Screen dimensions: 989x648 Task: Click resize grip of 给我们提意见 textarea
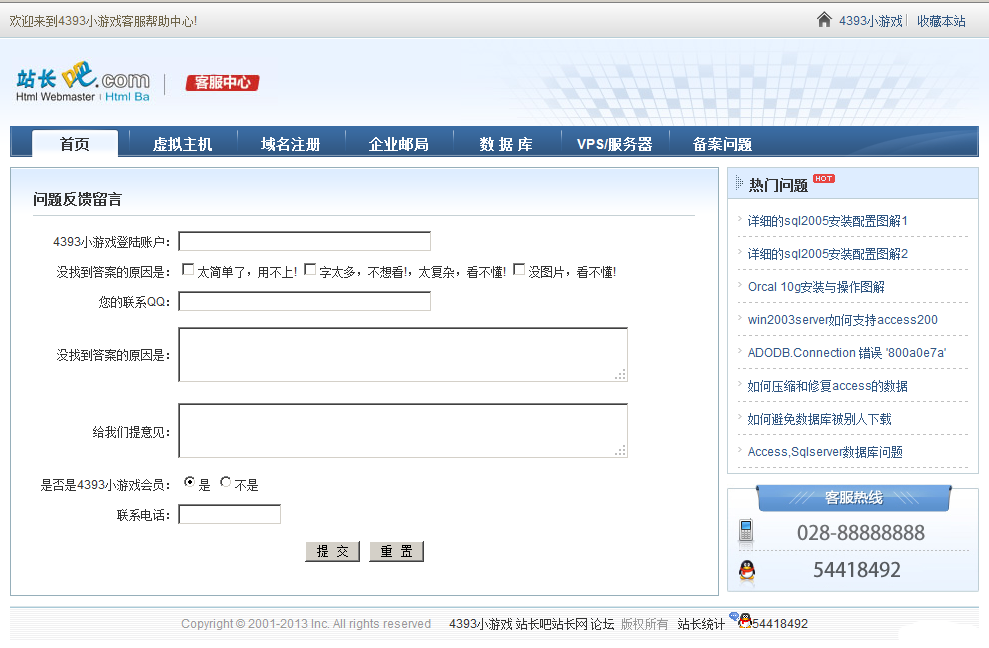pyautogui.click(x=621, y=451)
